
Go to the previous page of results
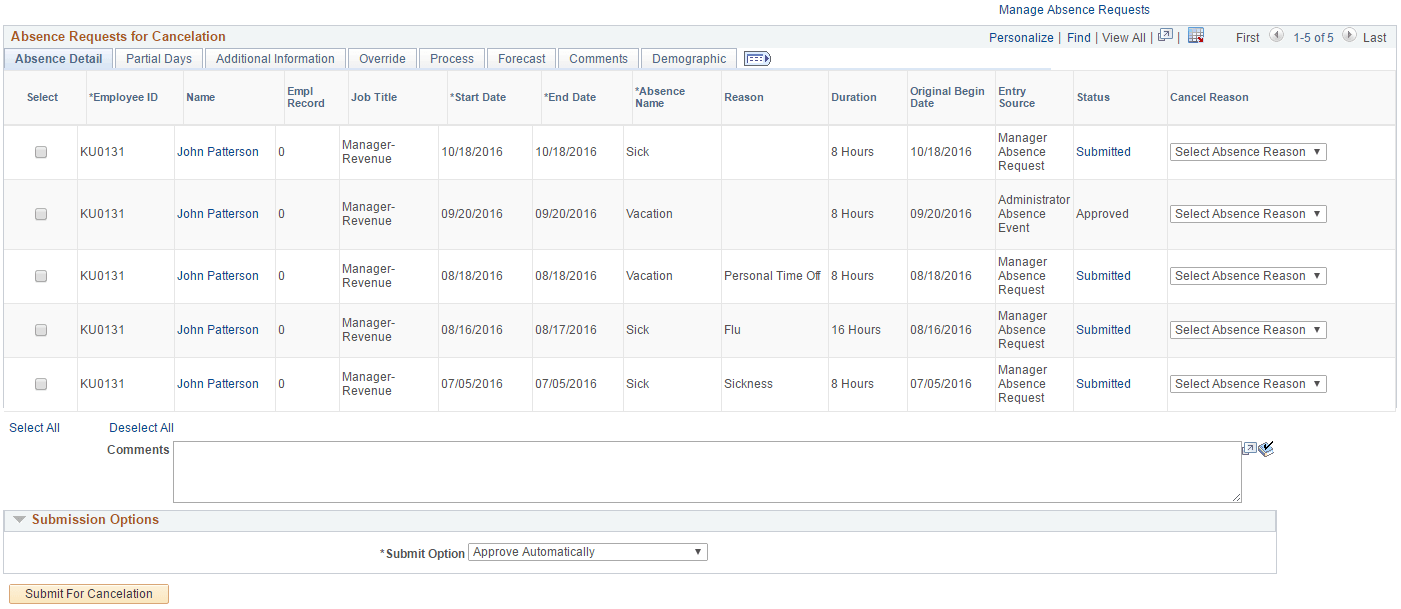coord(1277,36)
